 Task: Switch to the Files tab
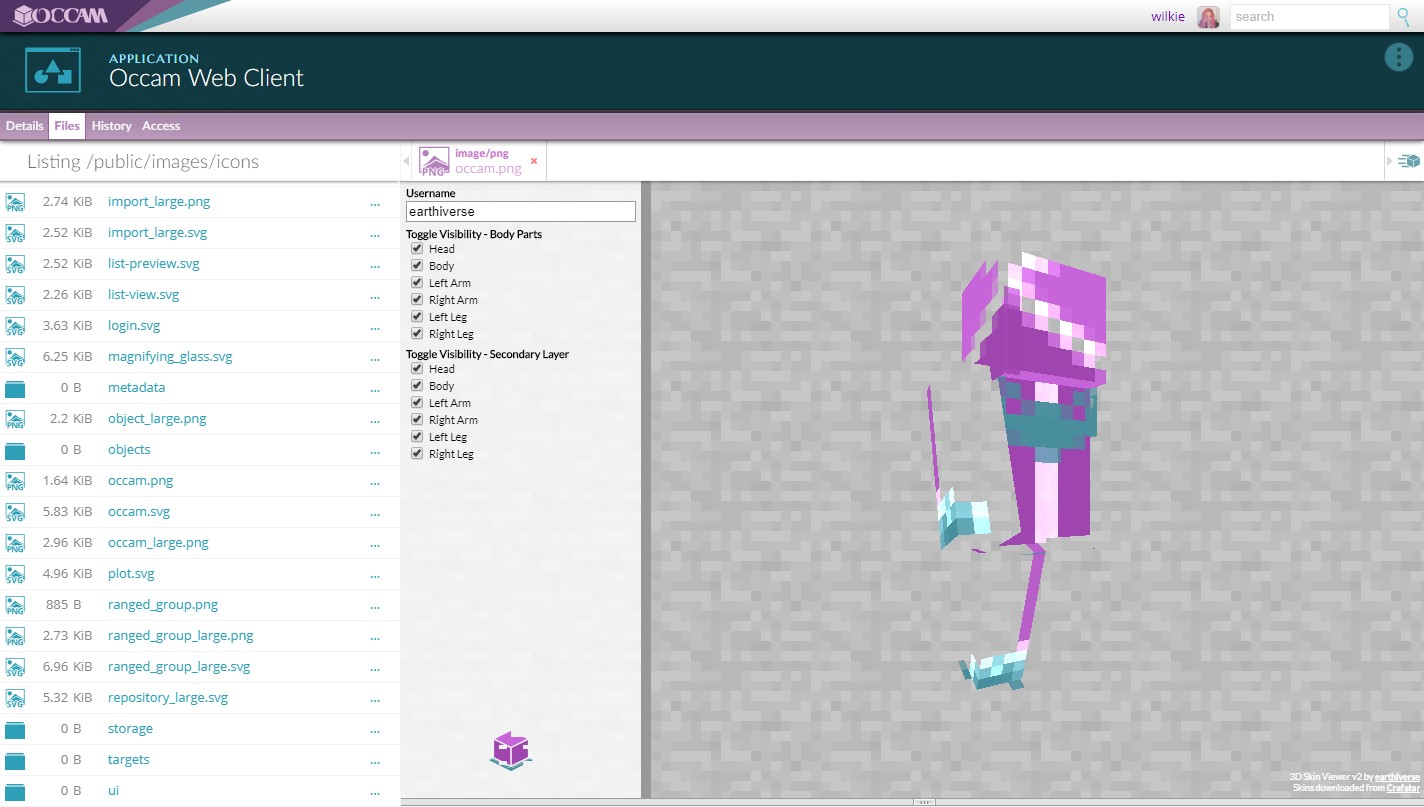(x=67, y=126)
